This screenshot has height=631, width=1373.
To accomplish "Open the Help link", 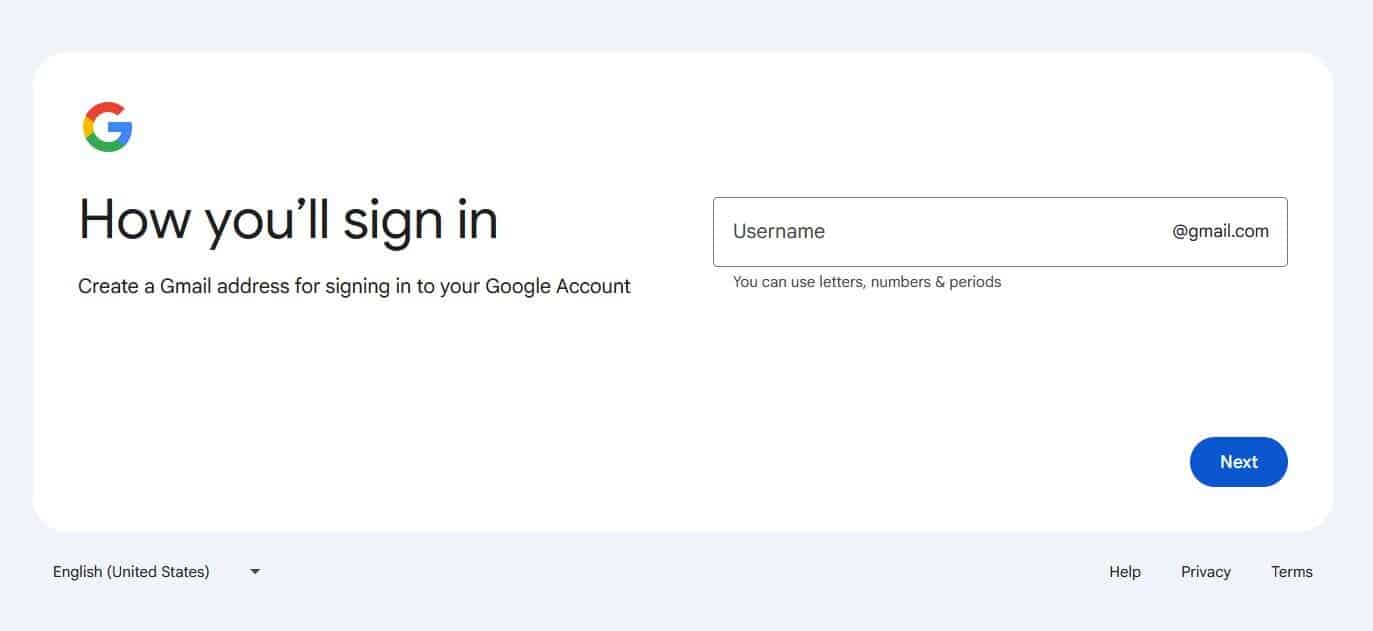I will [1125, 572].
